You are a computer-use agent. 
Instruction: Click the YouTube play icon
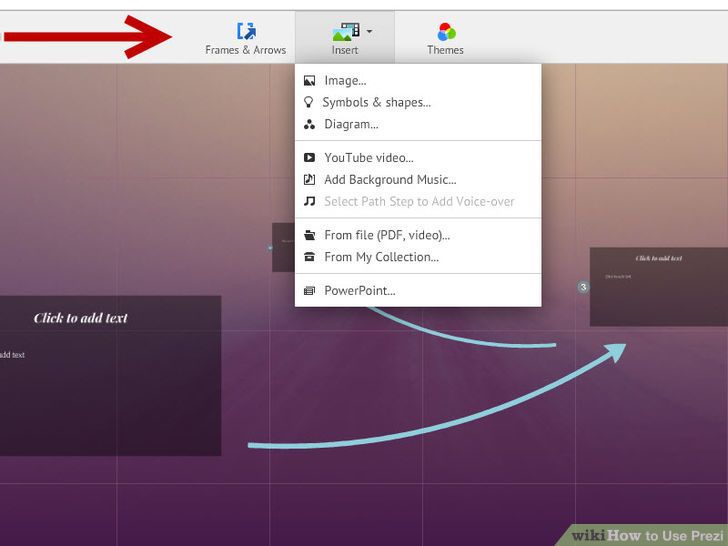pyautogui.click(x=309, y=158)
